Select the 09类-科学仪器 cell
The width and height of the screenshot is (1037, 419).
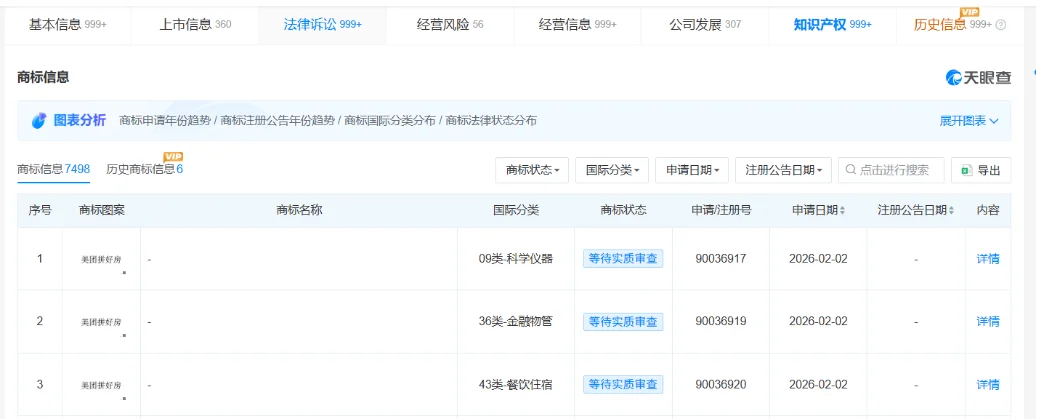point(516,259)
